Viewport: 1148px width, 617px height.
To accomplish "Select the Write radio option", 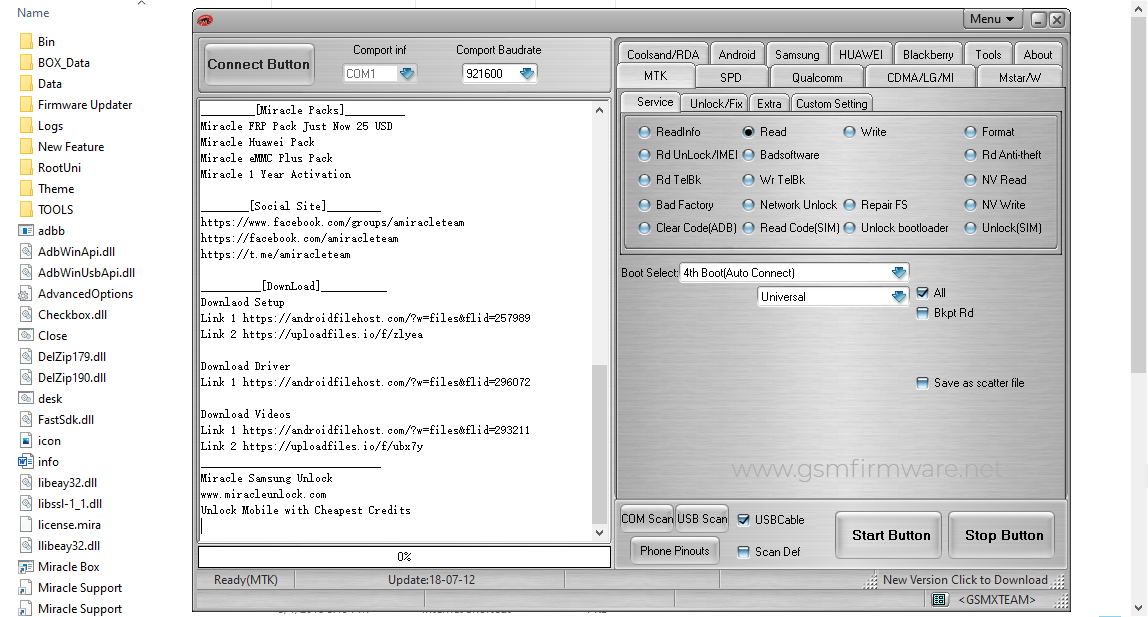I will click(849, 132).
